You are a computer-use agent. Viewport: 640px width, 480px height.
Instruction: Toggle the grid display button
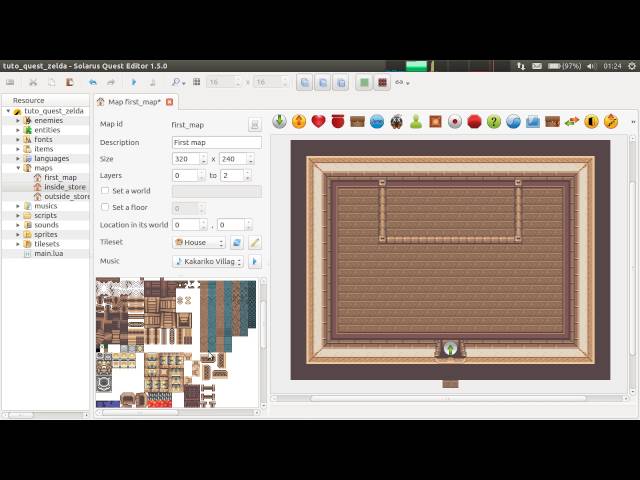[x=197, y=82]
